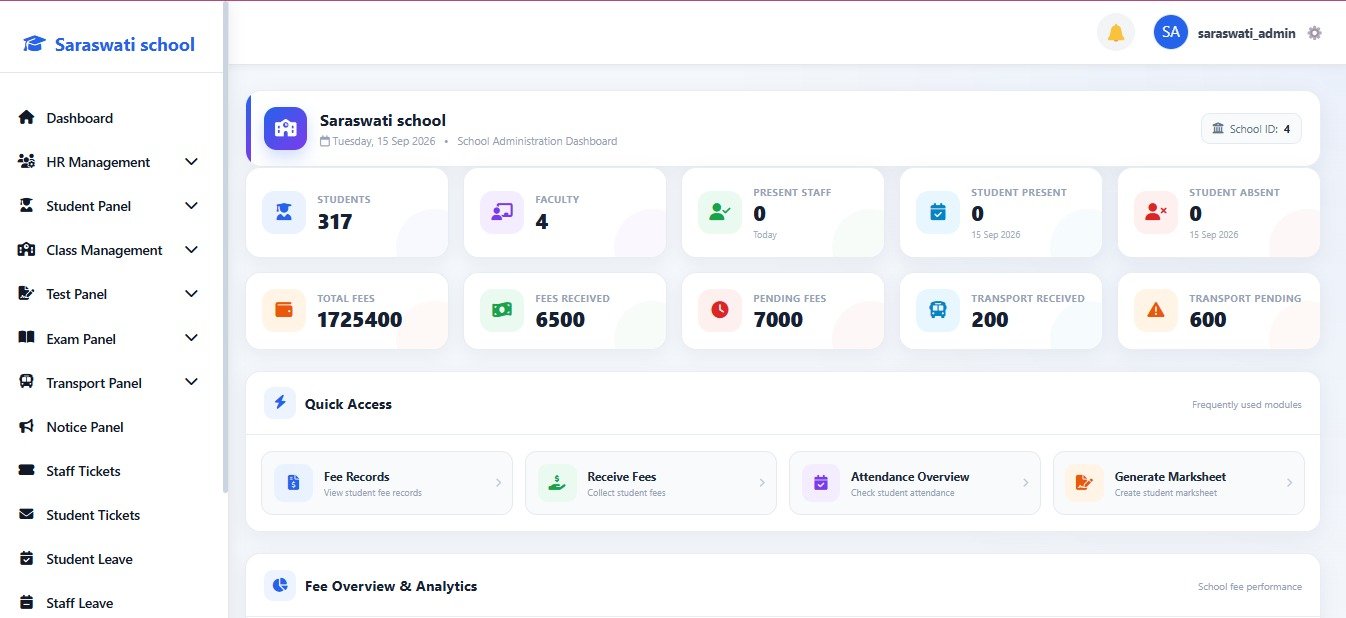Open Generate Marksheet quick access card
The height and width of the screenshot is (618, 1346).
click(x=1179, y=483)
